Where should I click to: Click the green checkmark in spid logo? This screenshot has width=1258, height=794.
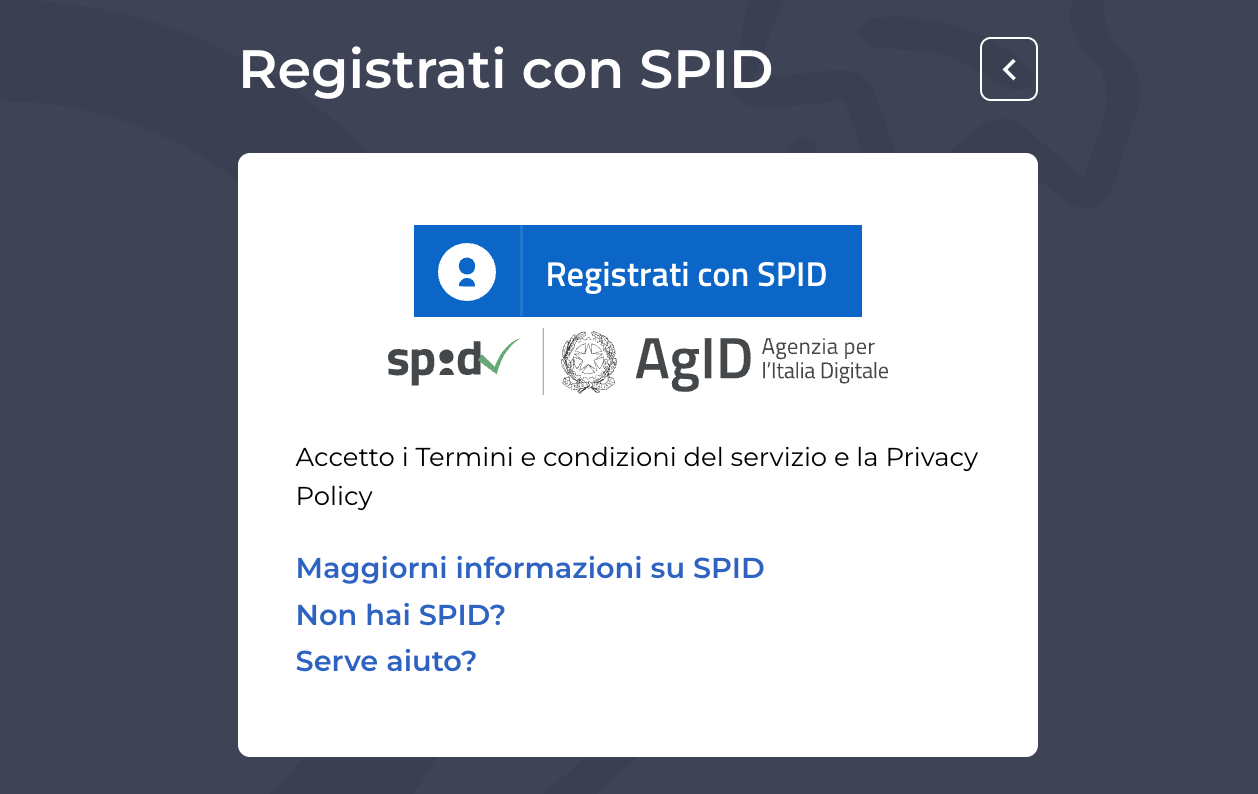tap(499, 356)
